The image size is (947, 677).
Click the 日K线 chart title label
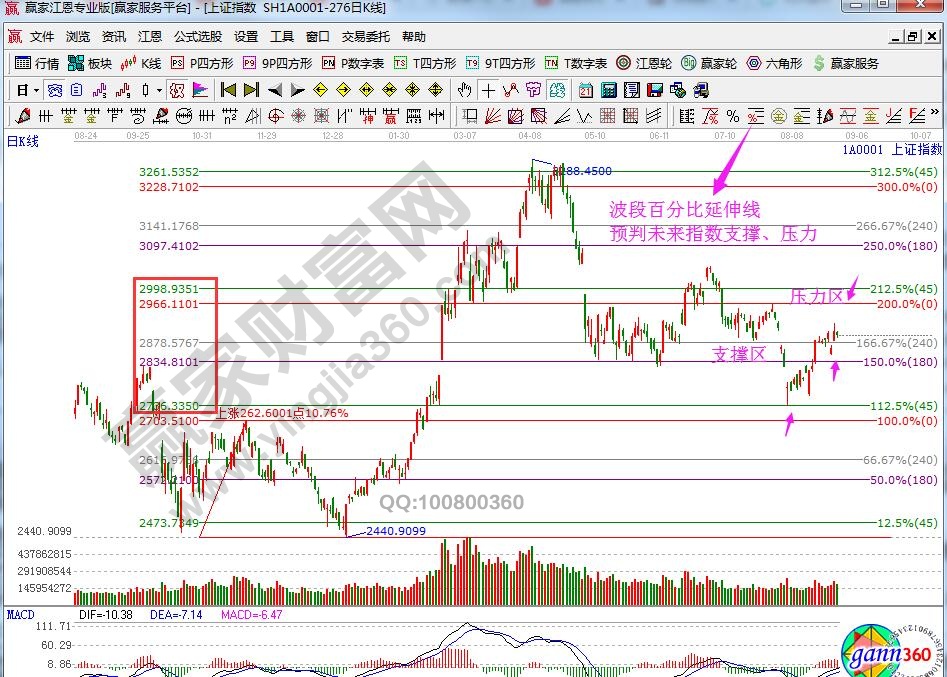point(22,141)
